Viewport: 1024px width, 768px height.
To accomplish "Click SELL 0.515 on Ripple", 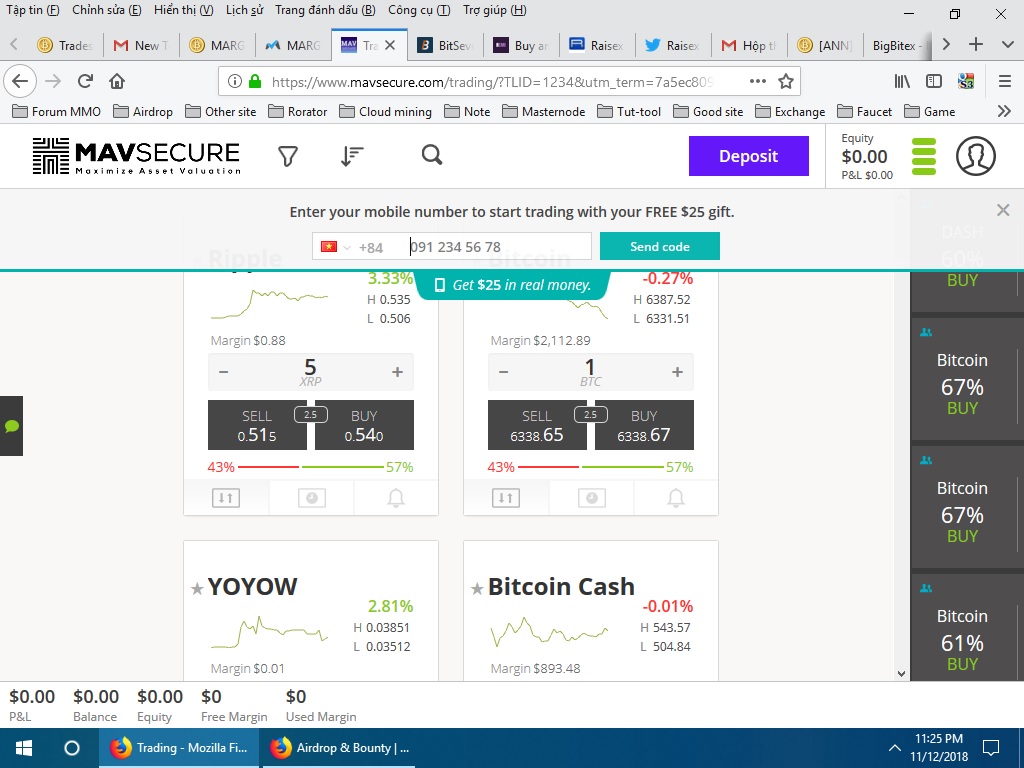I will [x=257, y=425].
